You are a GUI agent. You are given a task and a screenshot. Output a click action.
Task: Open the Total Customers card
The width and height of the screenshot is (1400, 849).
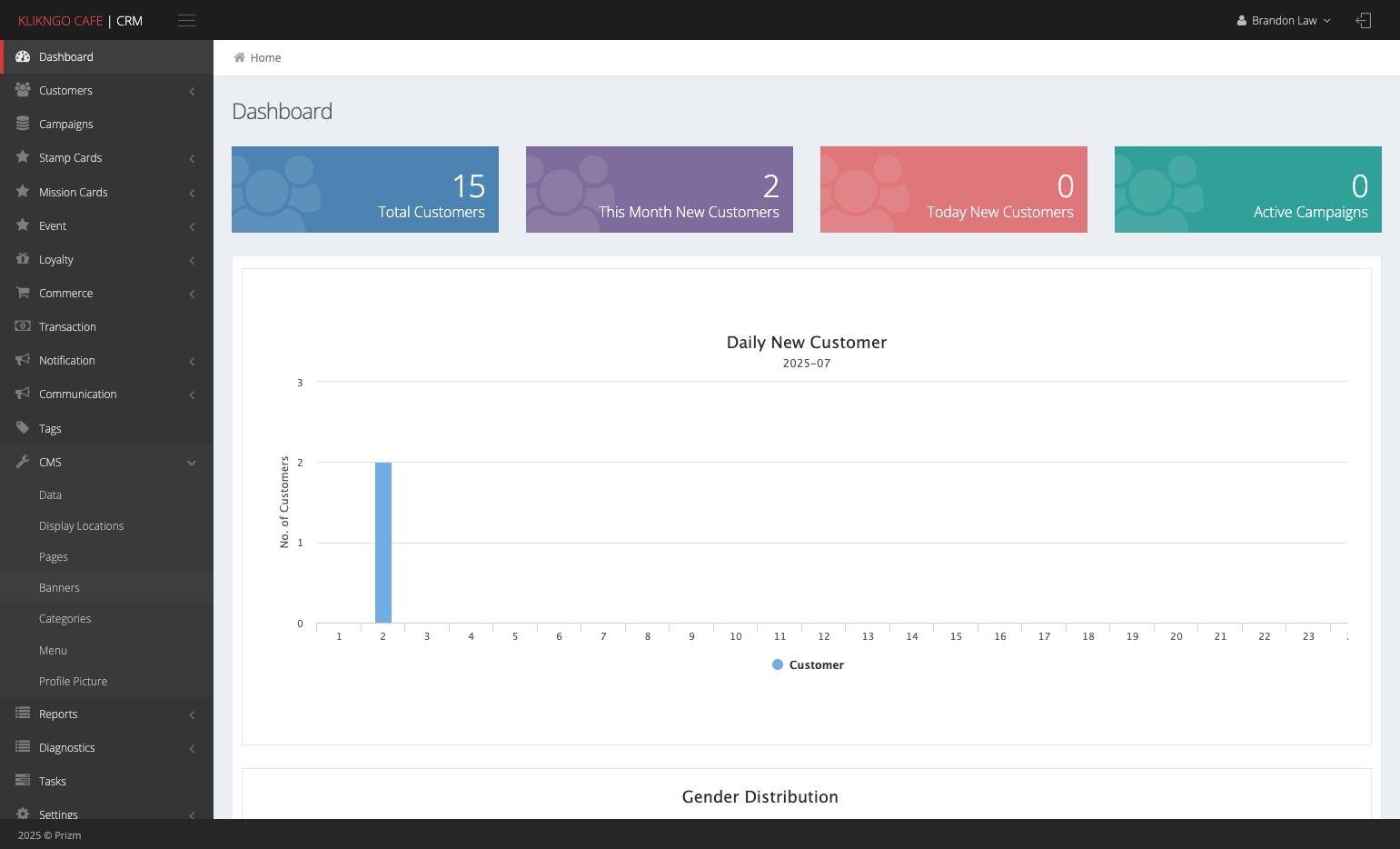[x=365, y=189]
